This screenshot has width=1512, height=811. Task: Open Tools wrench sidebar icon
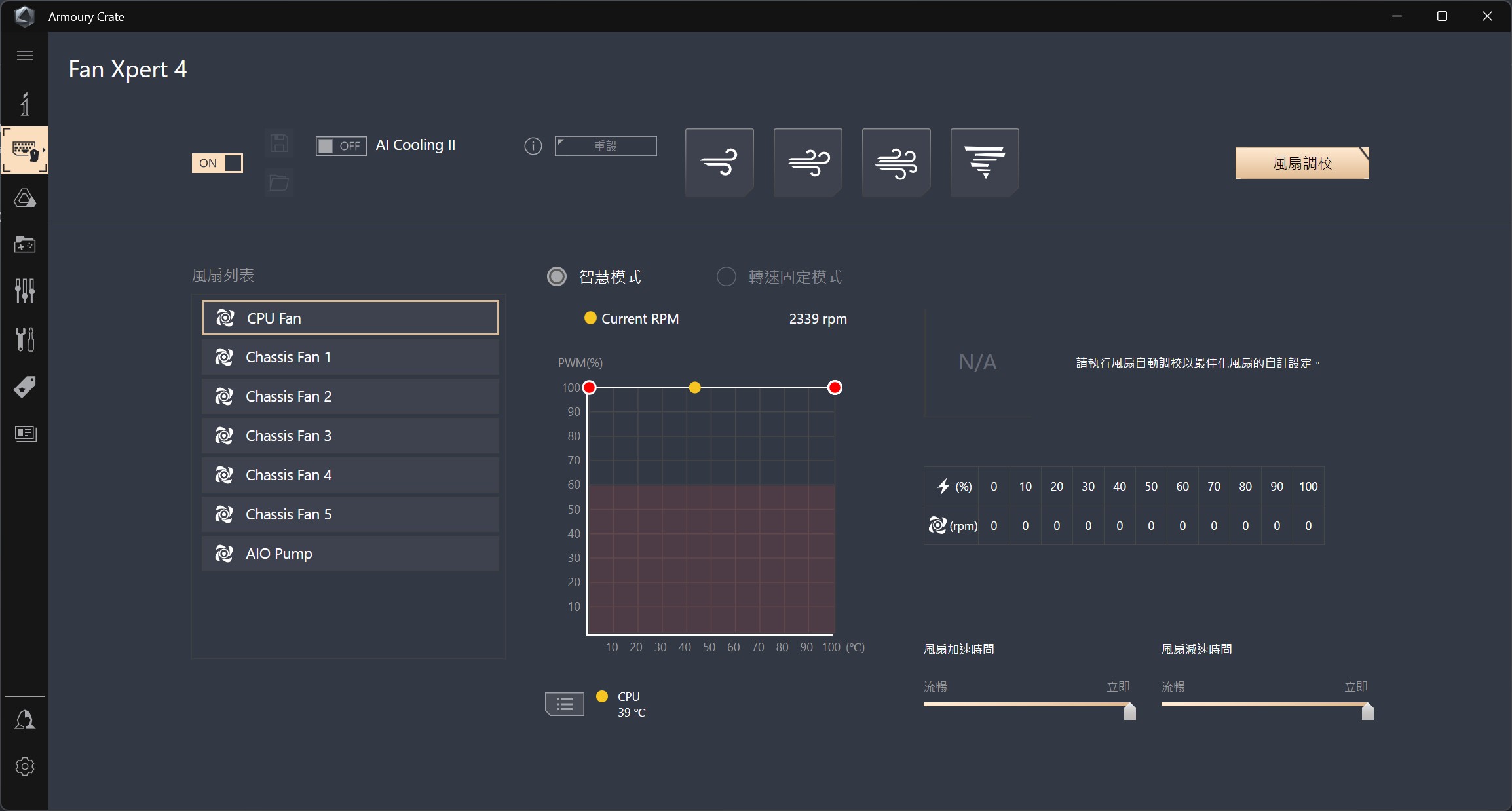coord(25,339)
